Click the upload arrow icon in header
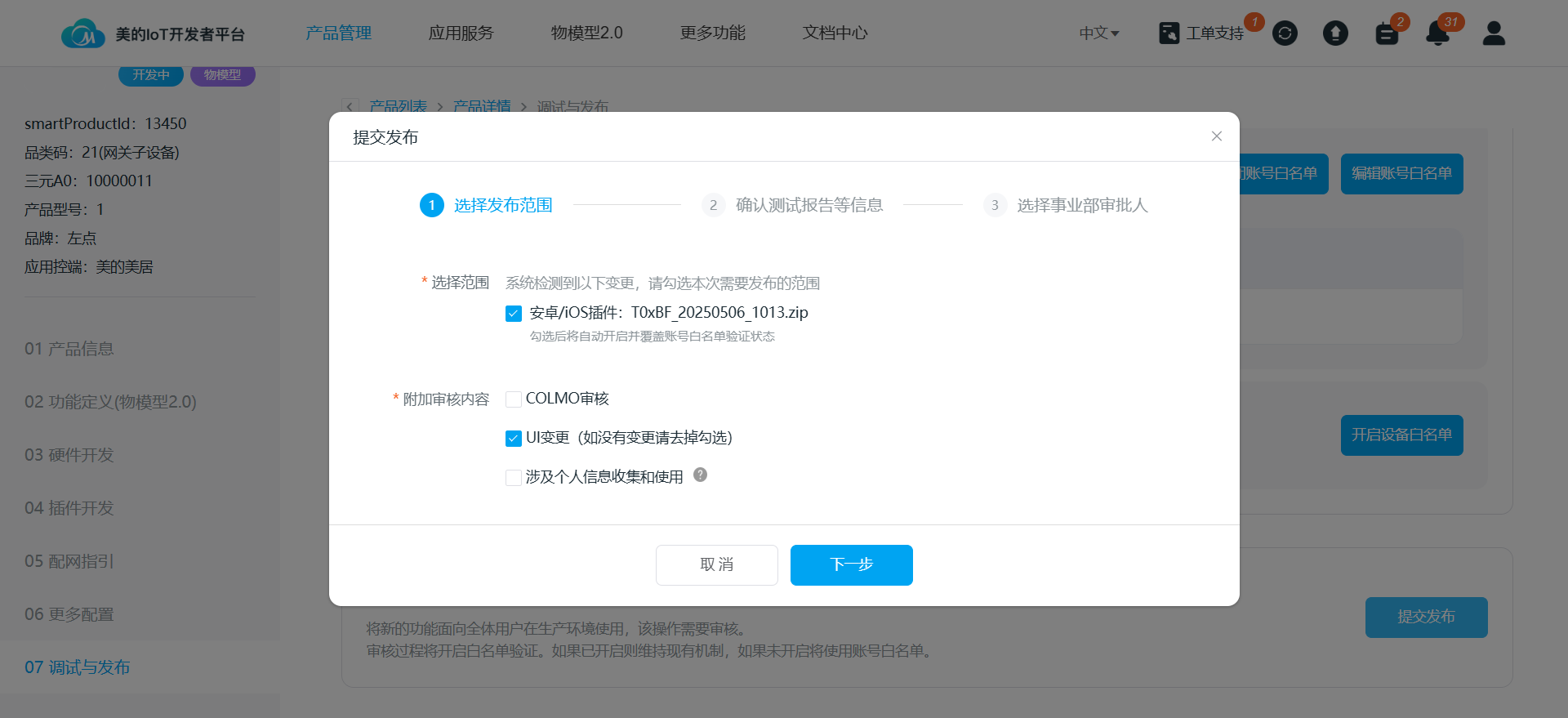This screenshot has width=1568, height=718. [1335, 33]
